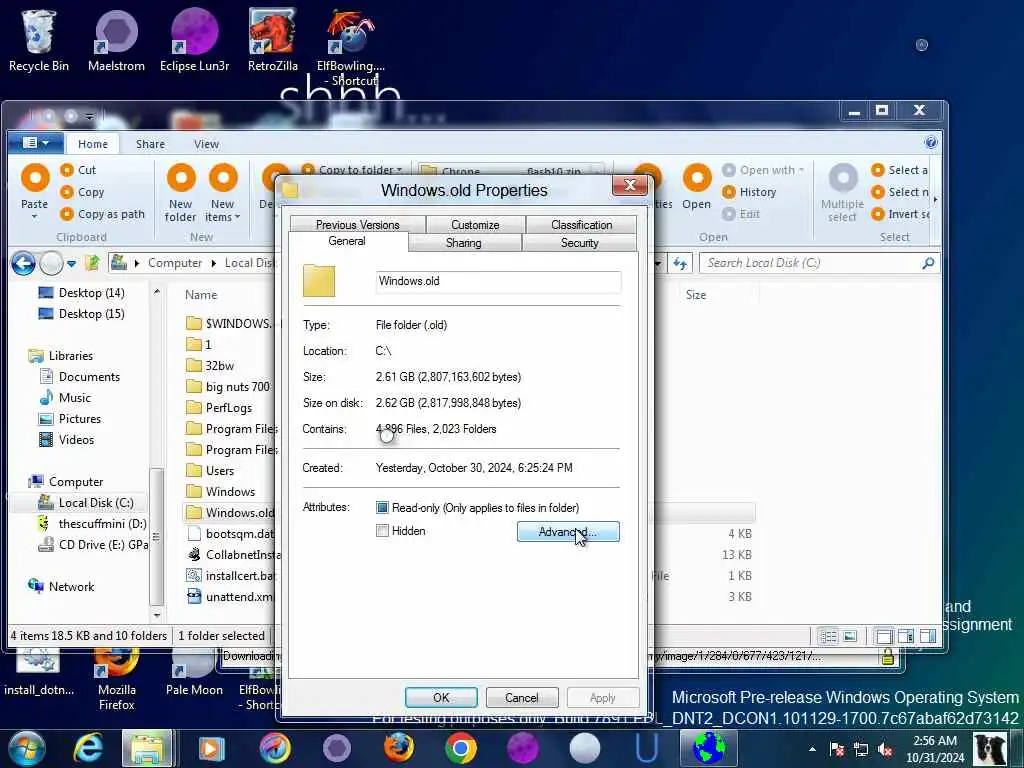Open the Paste options dropdown arrow
Screen dimensions: 1024x768
pos(35,216)
